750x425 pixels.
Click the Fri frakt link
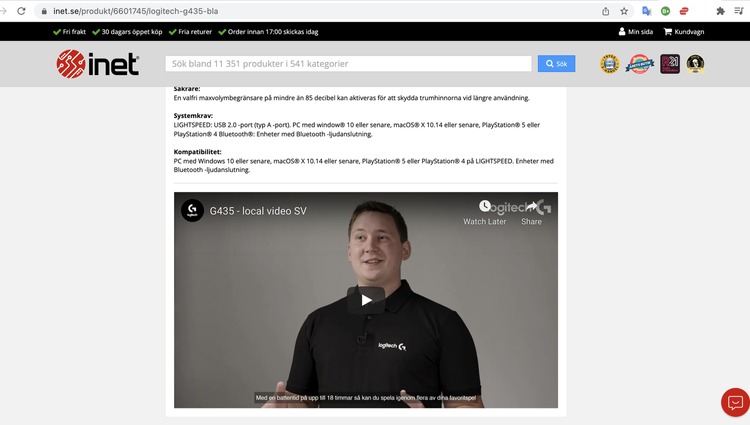69,32
